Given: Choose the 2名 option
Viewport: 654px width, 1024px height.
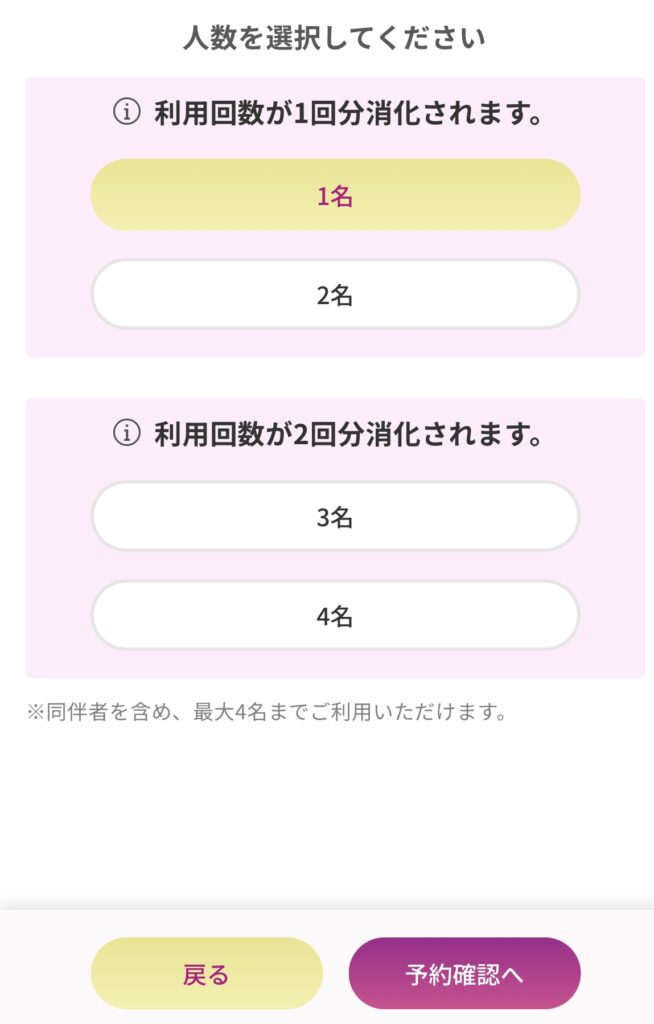Looking at the screenshot, I should point(335,295).
